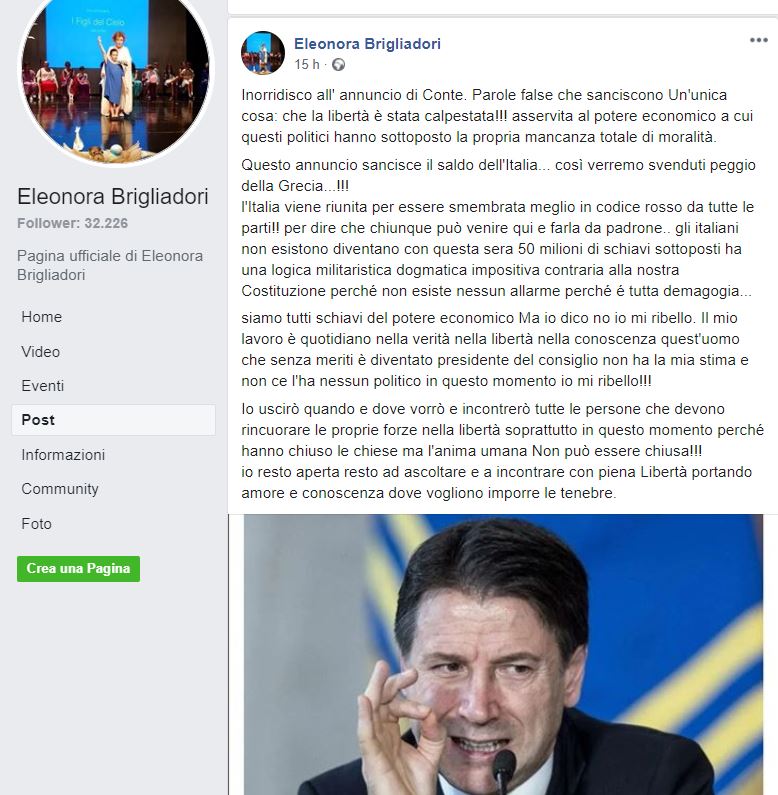Image resolution: width=778 pixels, height=795 pixels.
Task: Click the 15 h post timestamp
Action: pyautogui.click(x=307, y=64)
